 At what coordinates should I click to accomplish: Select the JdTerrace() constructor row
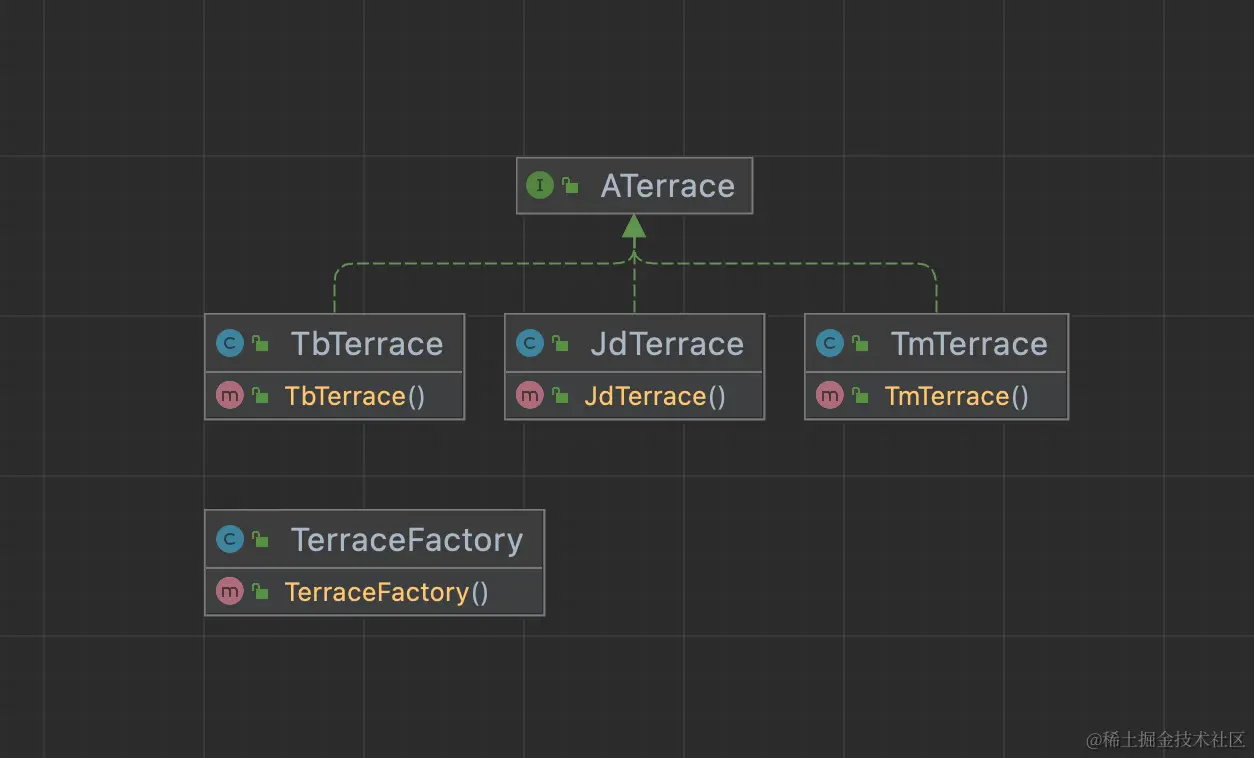634,396
